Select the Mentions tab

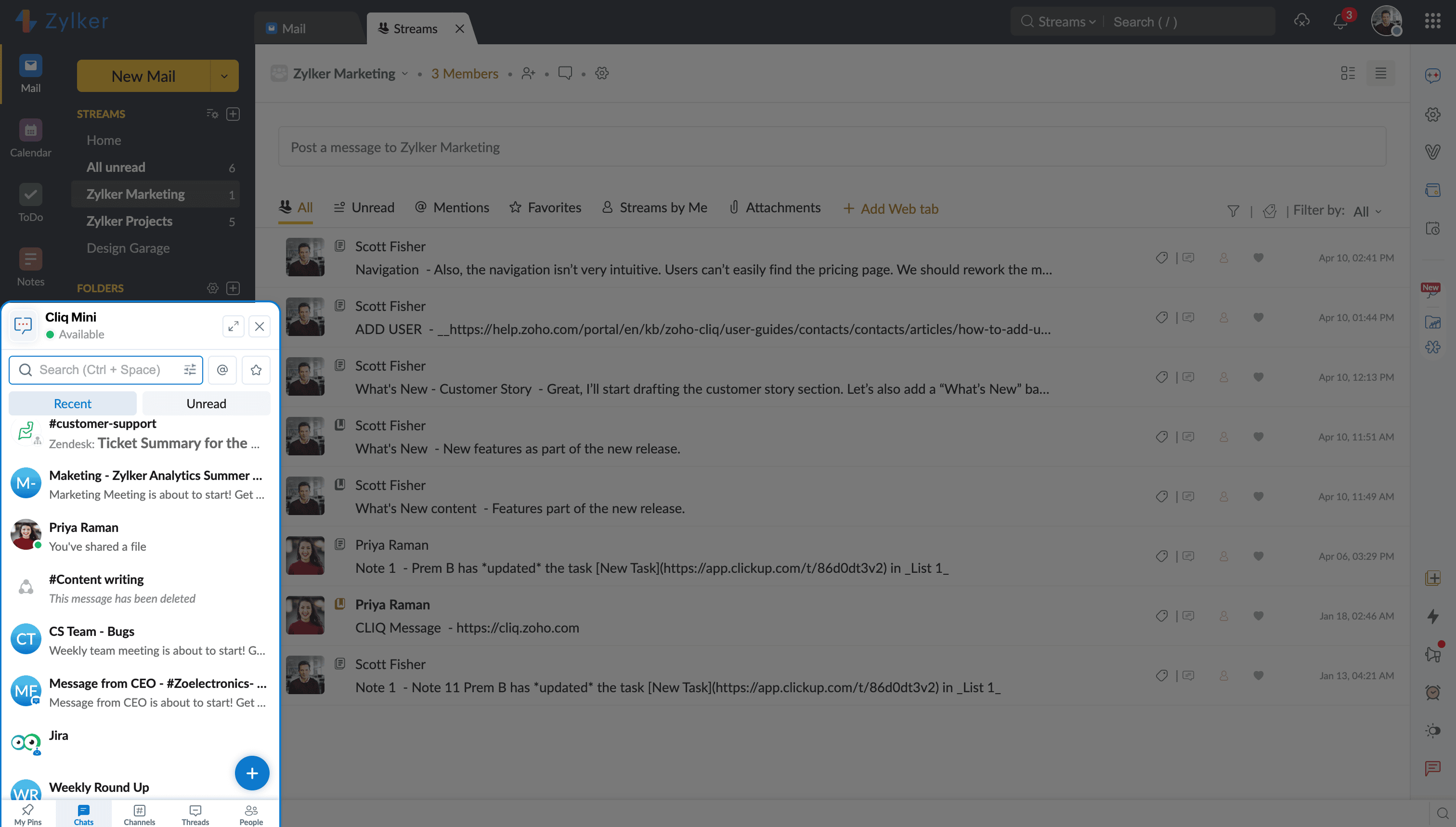click(x=452, y=208)
